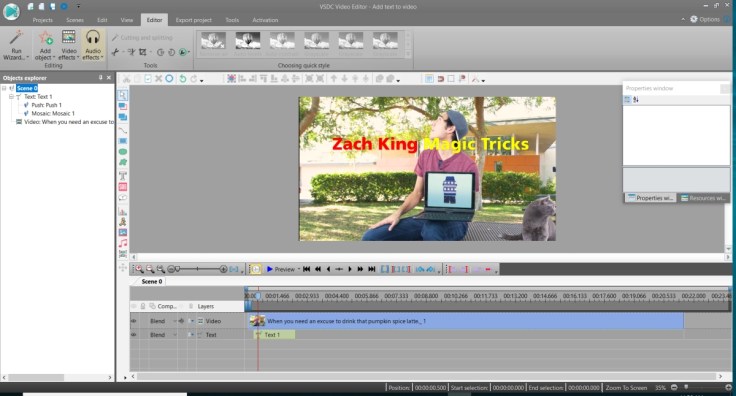Select the Mosaic: Mosaic 1 effect item
Screen dimensions: 736x396
coord(53,114)
